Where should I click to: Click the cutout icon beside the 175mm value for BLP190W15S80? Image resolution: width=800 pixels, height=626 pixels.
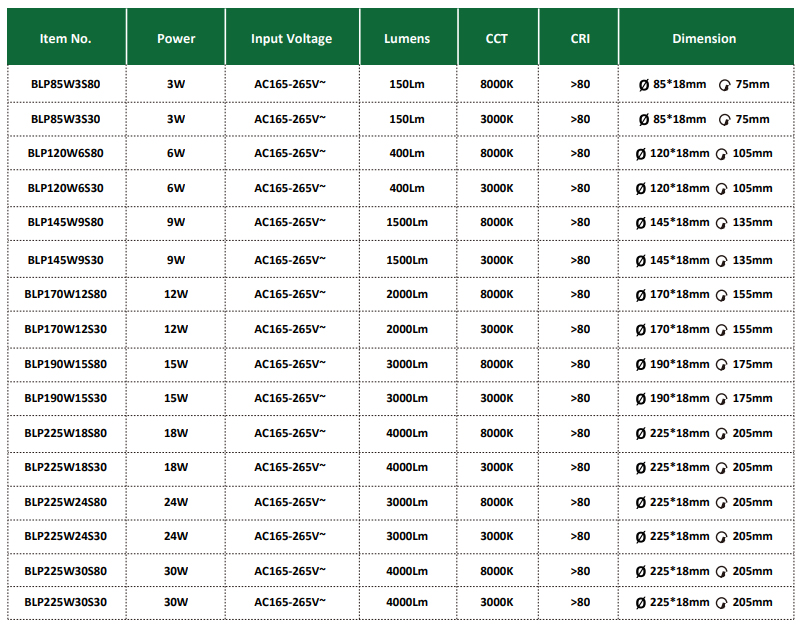[721, 365]
